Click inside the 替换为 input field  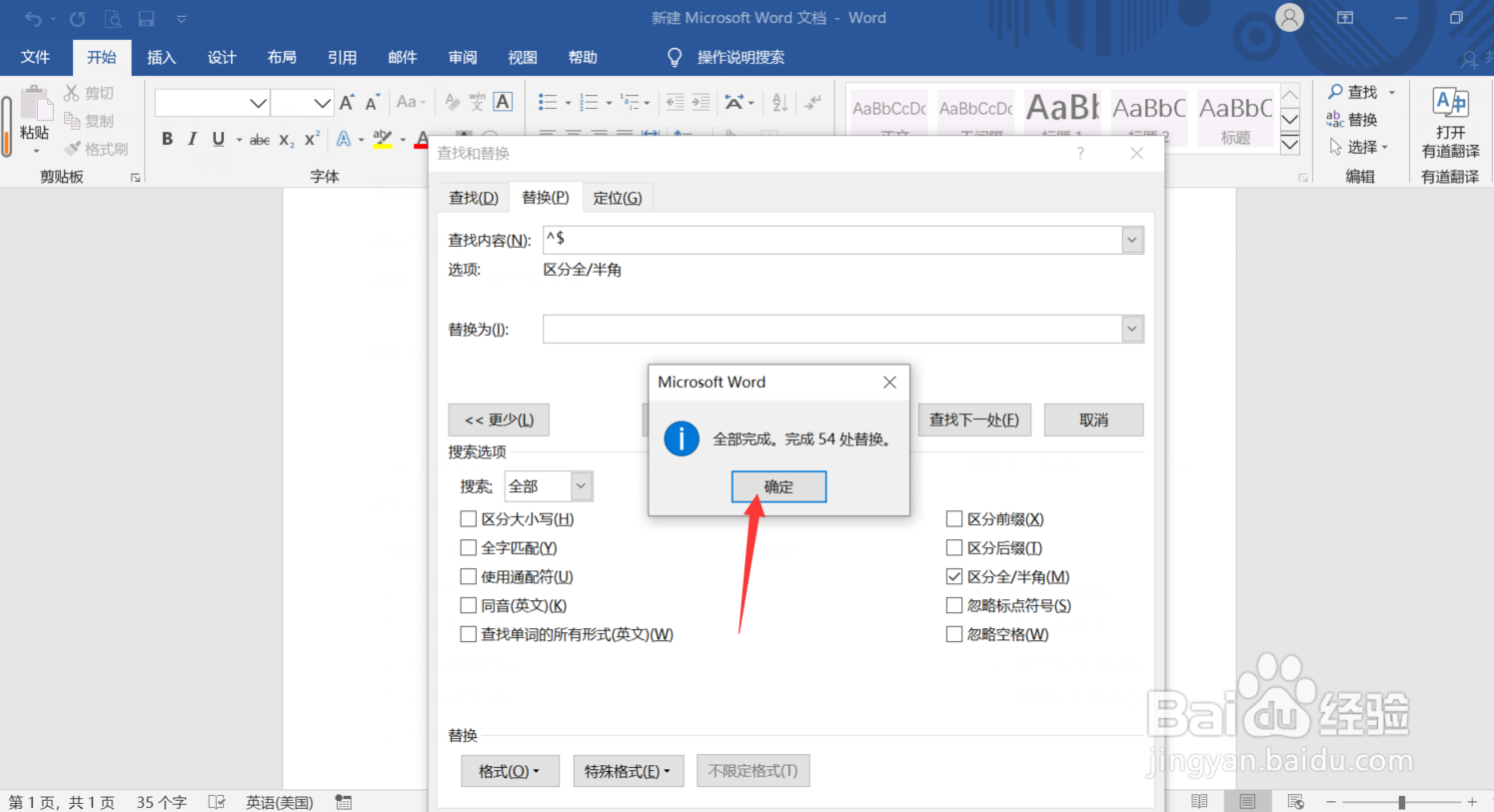[819, 329]
